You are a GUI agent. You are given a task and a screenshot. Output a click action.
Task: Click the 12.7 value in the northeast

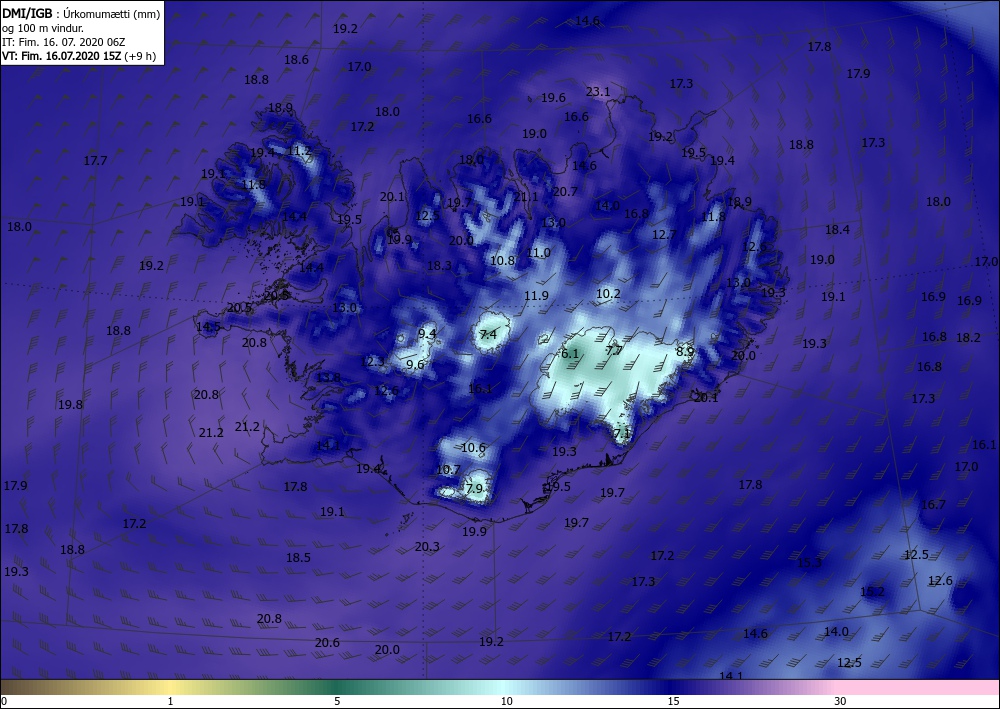[664, 235]
